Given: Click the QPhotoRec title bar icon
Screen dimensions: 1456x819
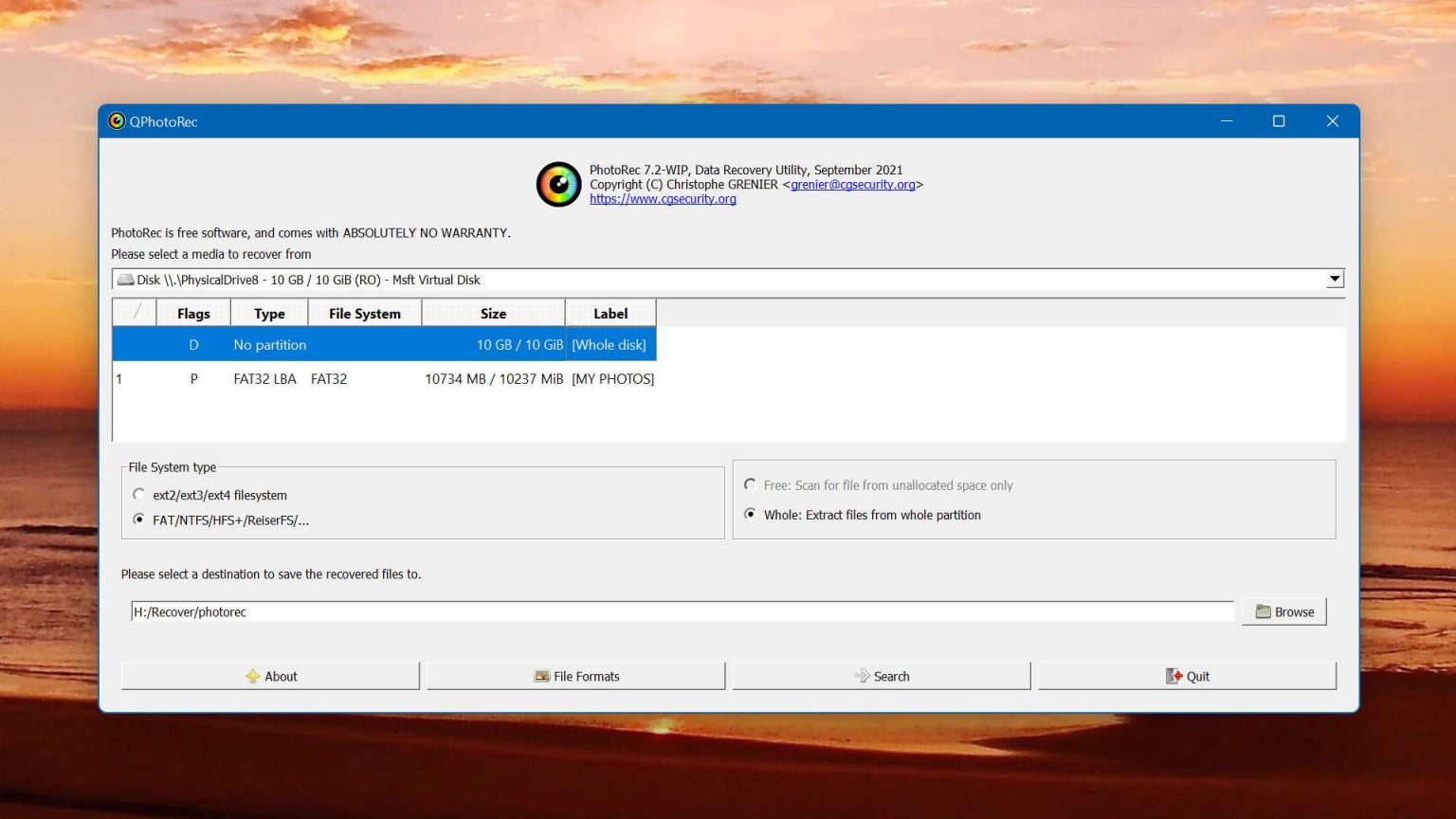Looking at the screenshot, I should (117, 121).
